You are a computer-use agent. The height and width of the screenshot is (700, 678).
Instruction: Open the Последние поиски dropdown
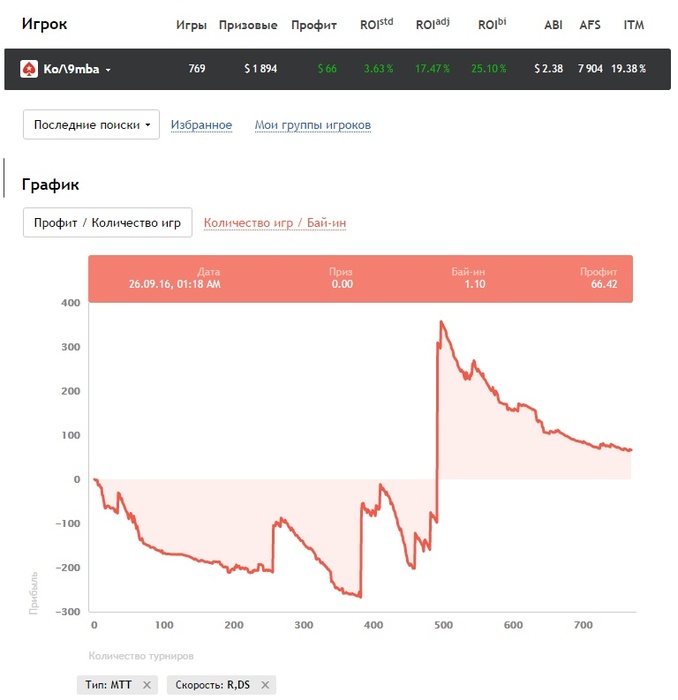tap(91, 125)
